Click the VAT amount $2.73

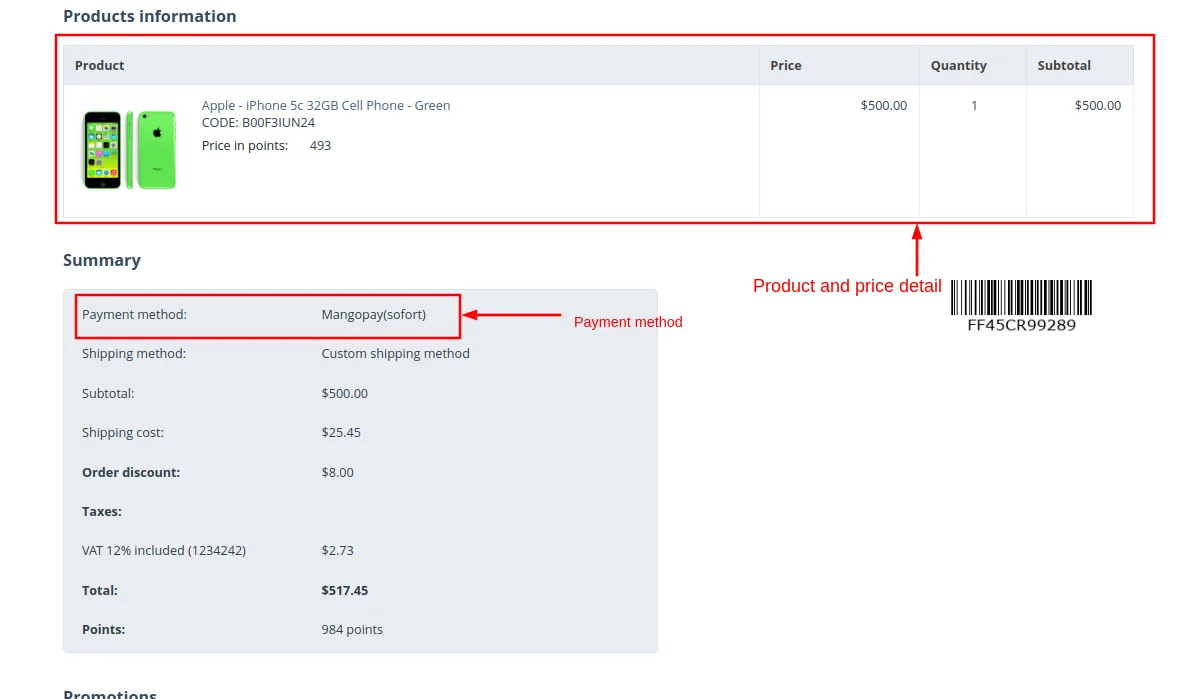click(337, 551)
